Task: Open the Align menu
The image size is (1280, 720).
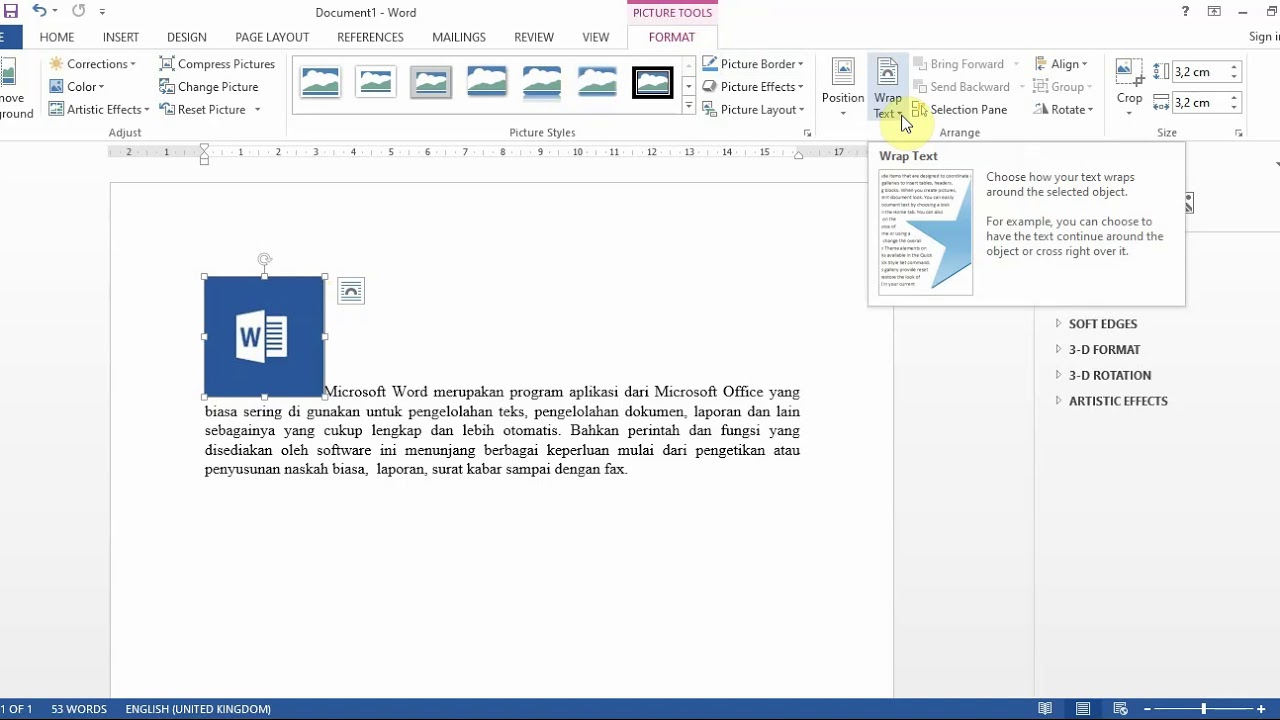Action: (1060, 64)
